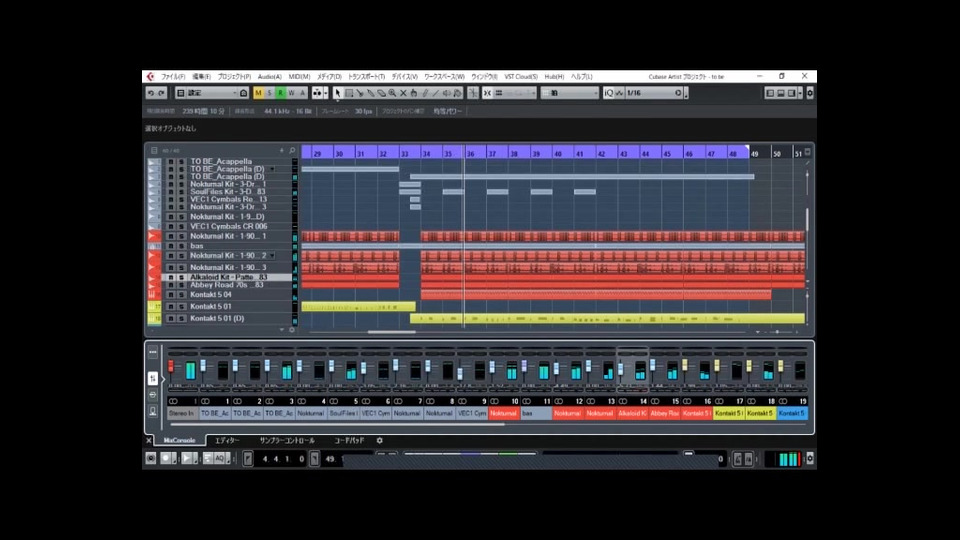Viewport: 960px width, 540px height.
Task: Open the snap type dropdown
Action: point(515,93)
